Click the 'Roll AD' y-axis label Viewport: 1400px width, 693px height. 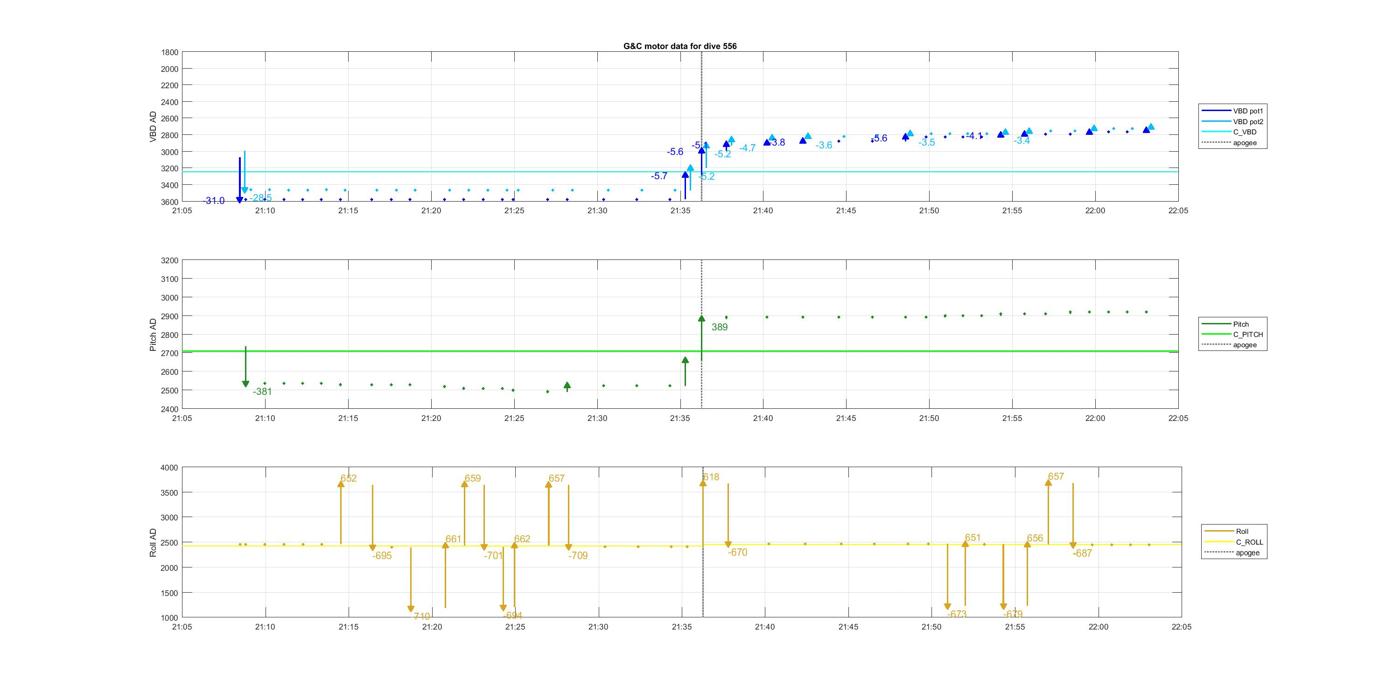[x=153, y=543]
